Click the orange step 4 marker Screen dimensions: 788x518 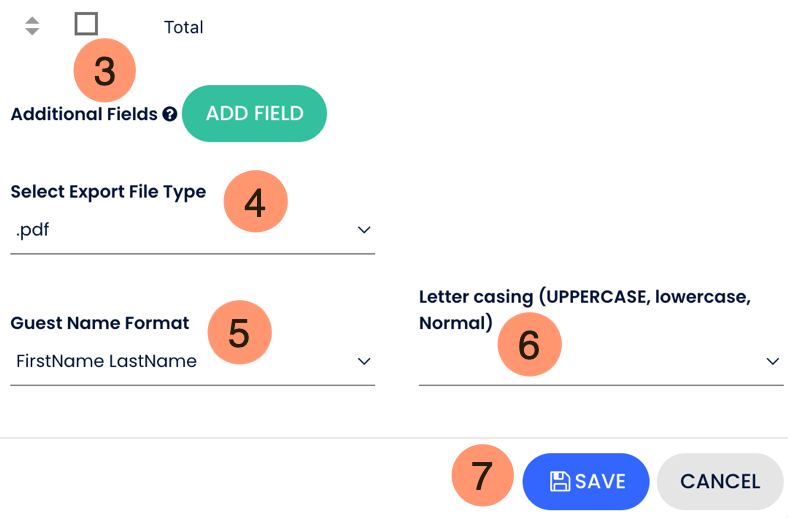point(255,202)
